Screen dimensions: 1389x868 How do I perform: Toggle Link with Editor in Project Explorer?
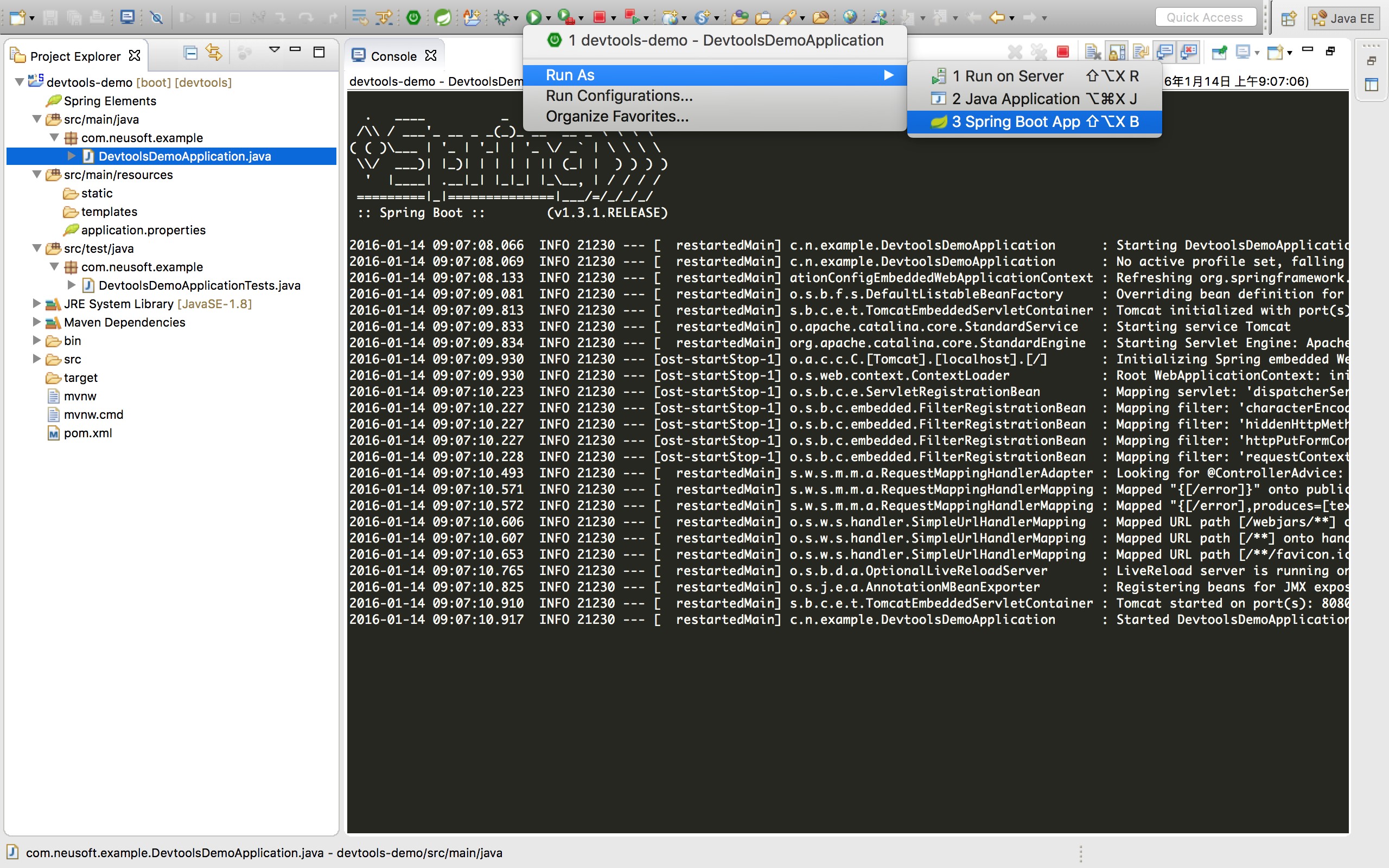click(x=214, y=53)
